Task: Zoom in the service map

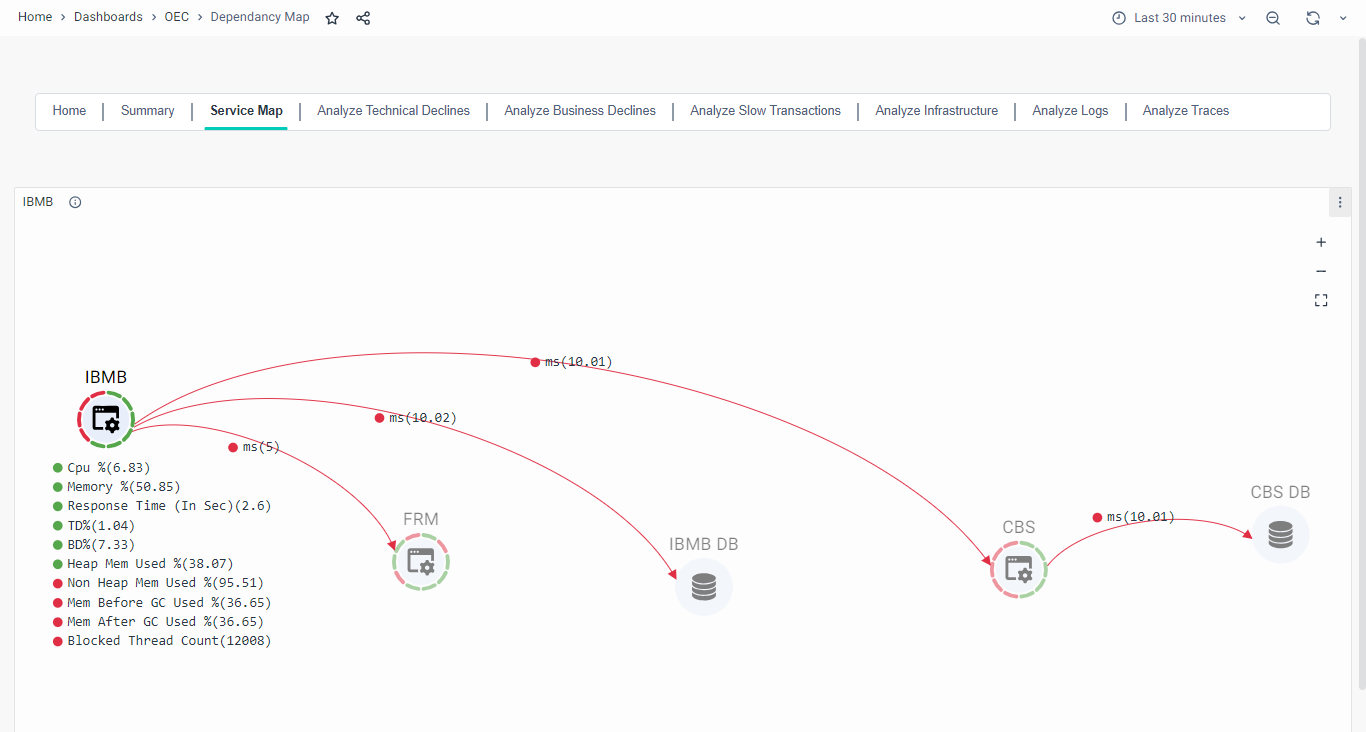Action: [x=1321, y=242]
